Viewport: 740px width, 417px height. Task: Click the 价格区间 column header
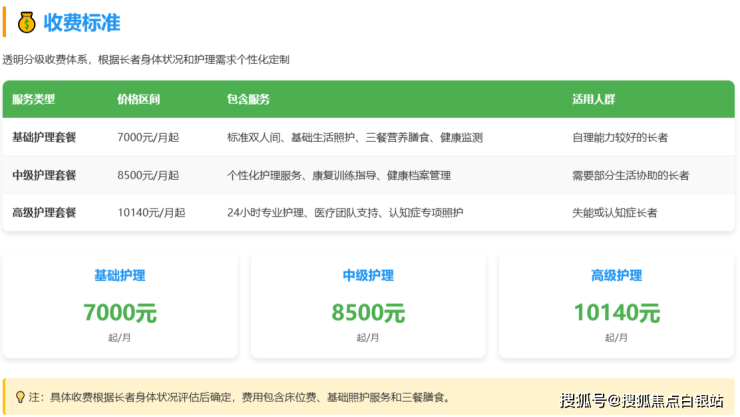(138, 99)
